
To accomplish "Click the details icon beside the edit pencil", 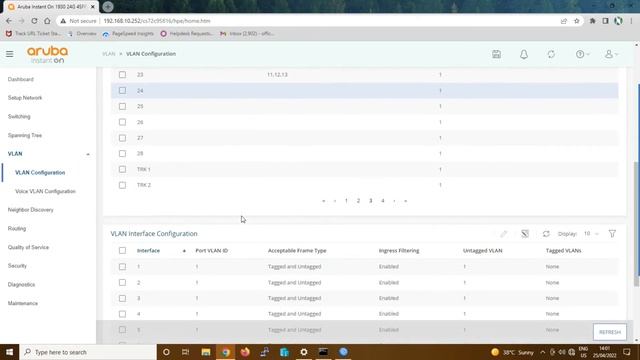I will coord(525,234).
